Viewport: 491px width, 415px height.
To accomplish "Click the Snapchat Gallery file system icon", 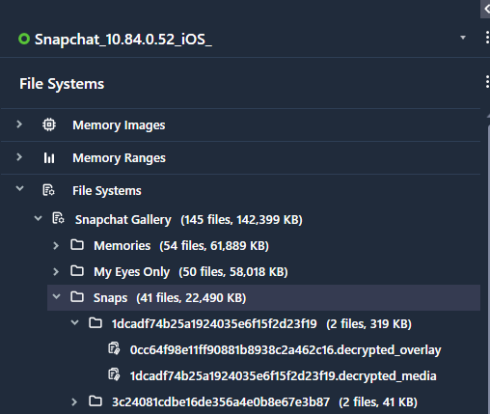I will tap(58, 219).
